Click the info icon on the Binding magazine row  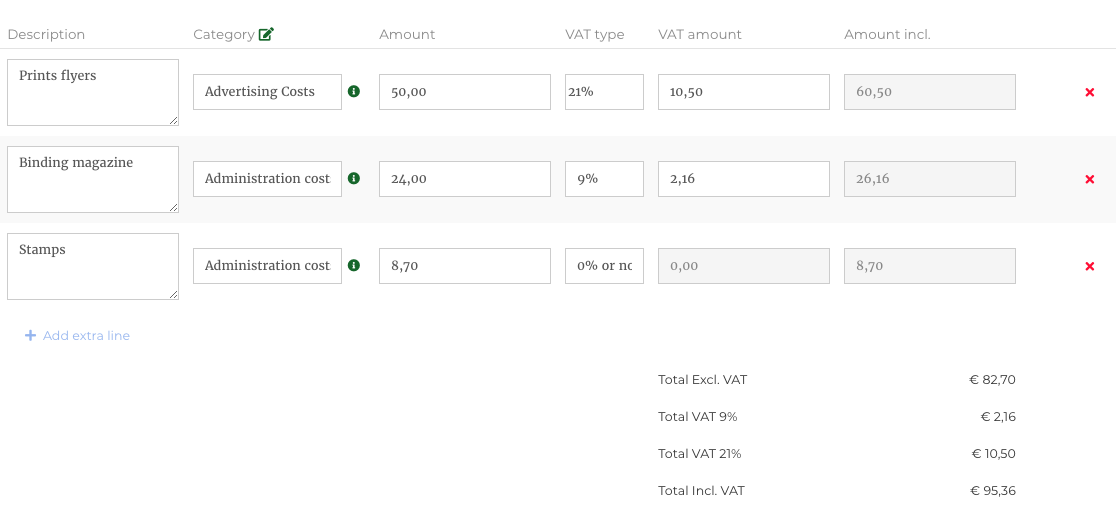point(354,178)
